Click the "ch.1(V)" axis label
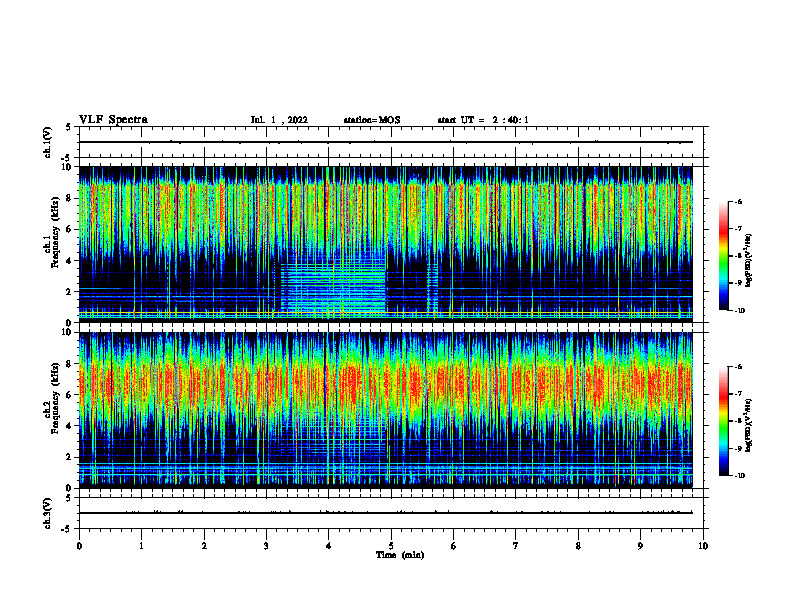Viewport: 792px width, 612px height. tap(48, 142)
